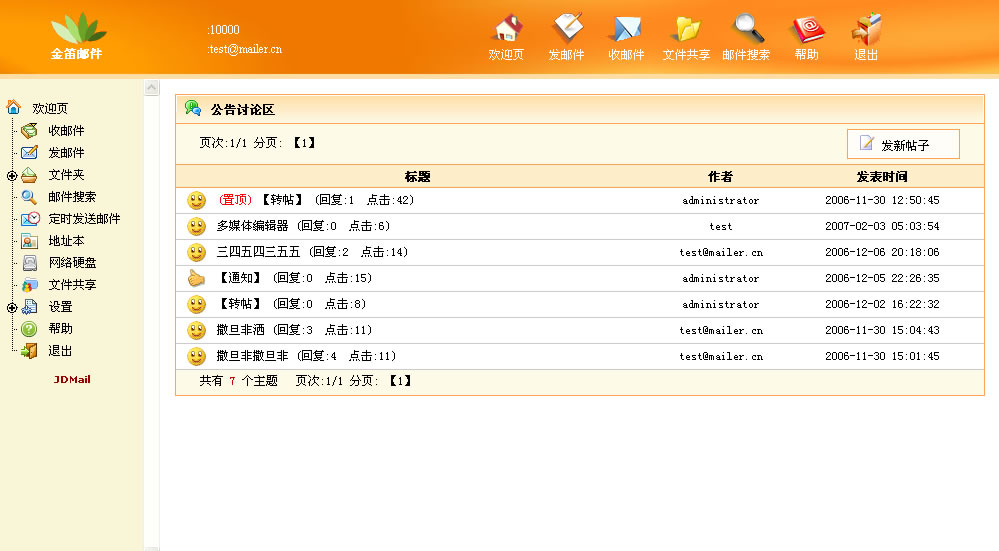Screen dimensions: 999x551
Task: Open the 【通知】 post thread
Action: [x=238, y=278]
